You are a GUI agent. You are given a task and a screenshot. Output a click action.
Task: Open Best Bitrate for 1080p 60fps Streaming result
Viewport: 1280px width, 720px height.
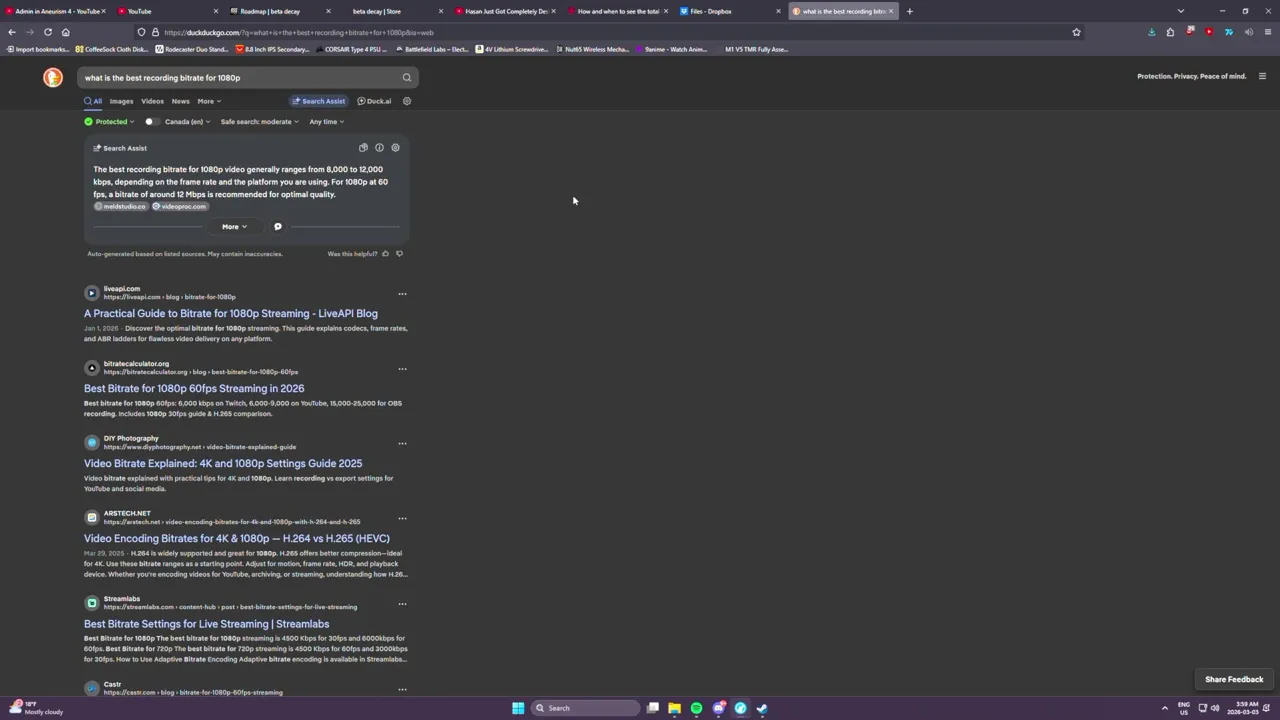tap(194, 388)
